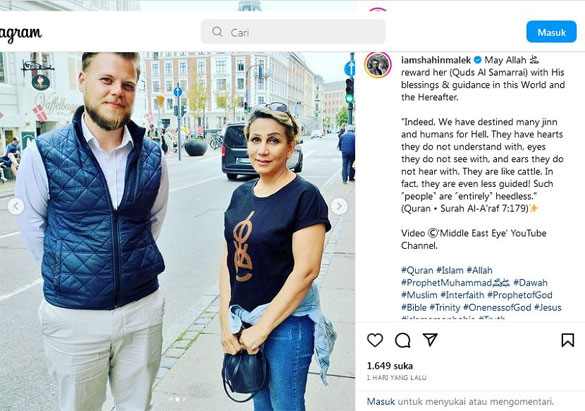Open the #Interfaith hashtag
The height and width of the screenshot is (411, 585).
(x=462, y=295)
